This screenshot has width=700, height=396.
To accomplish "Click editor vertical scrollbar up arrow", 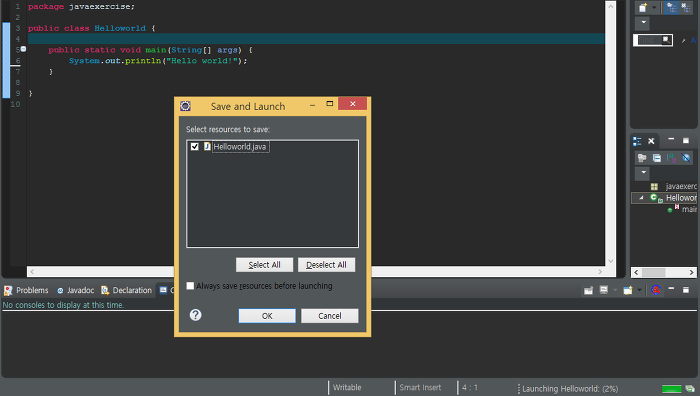I will click(x=611, y=6).
